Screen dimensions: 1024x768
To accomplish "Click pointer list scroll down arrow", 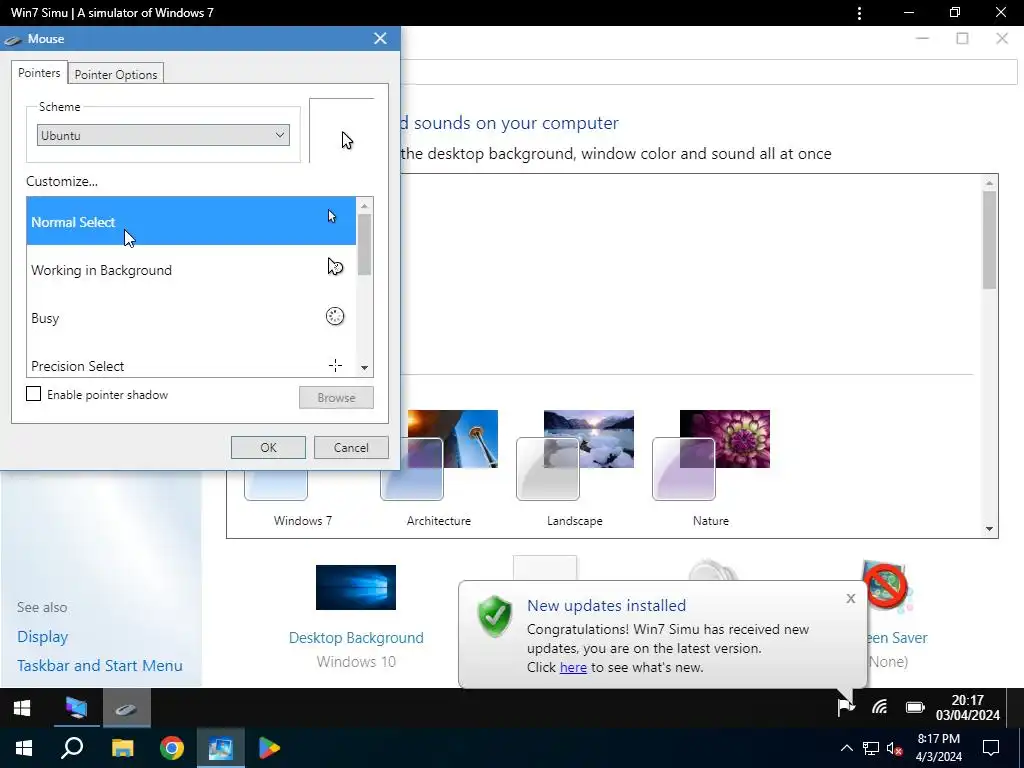I will [364, 368].
